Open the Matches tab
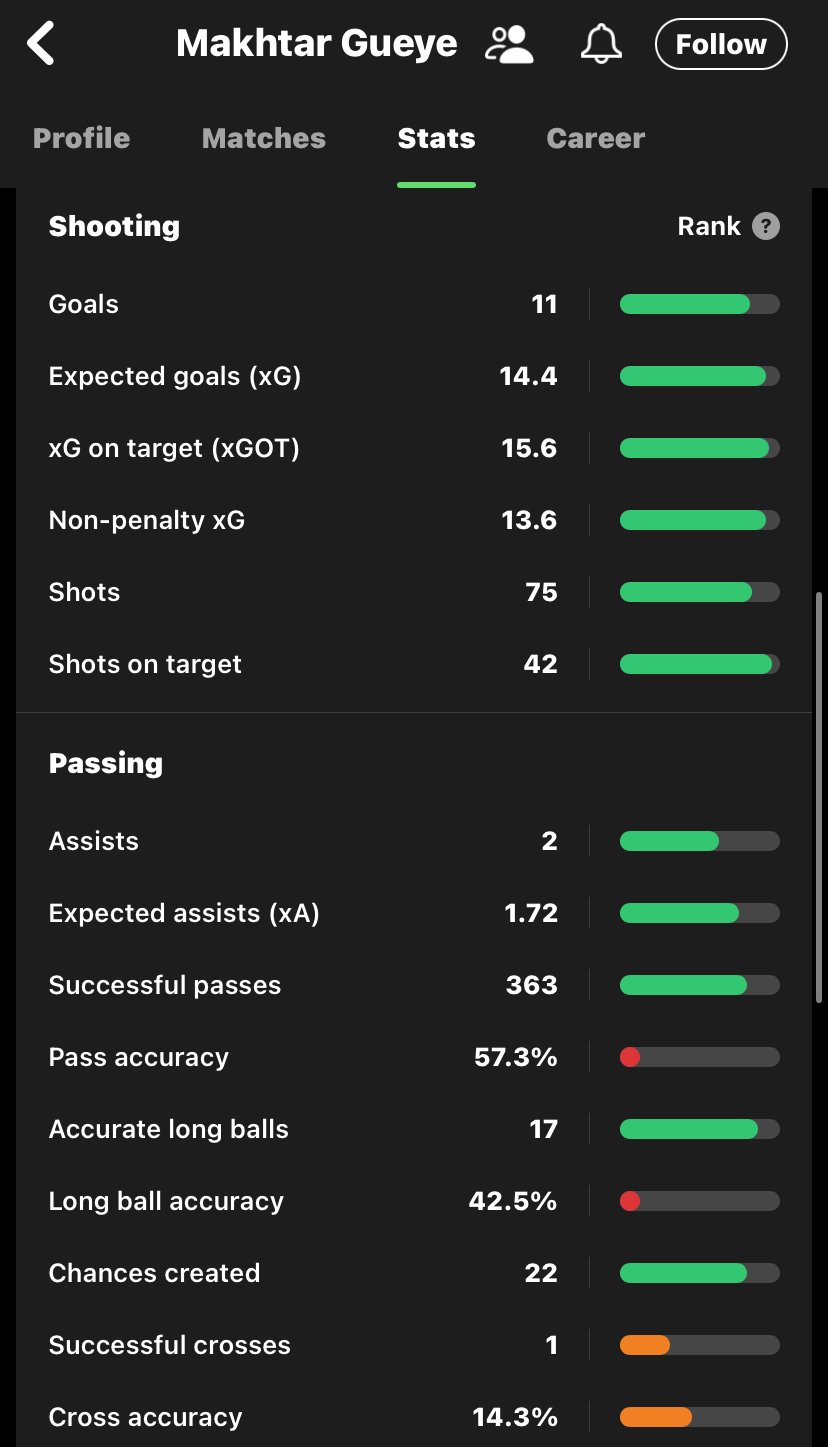The height and width of the screenshot is (1447, 828). pyautogui.click(x=264, y=138)
